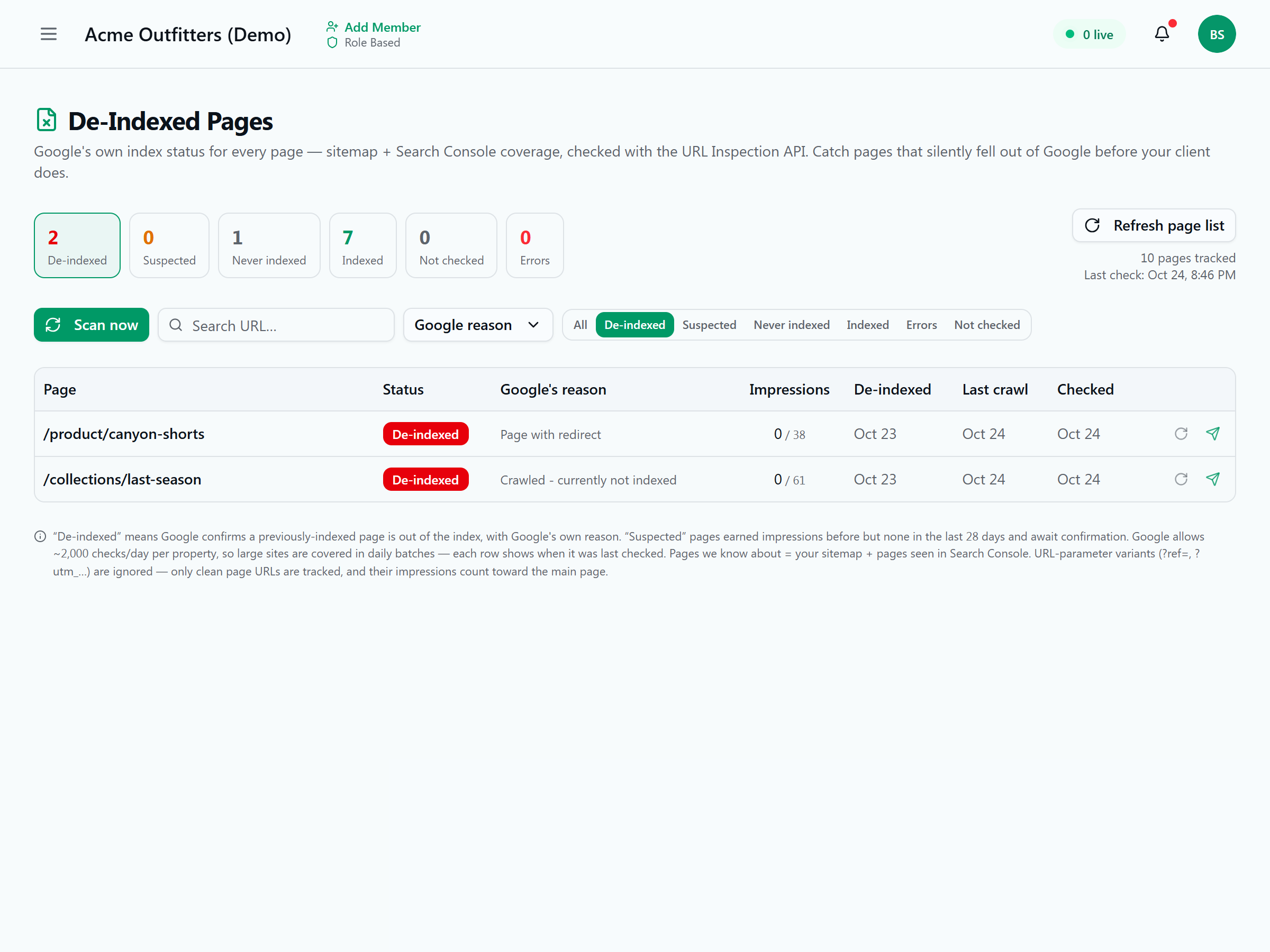Switch to the All filter tab

[x=580, y=325]
